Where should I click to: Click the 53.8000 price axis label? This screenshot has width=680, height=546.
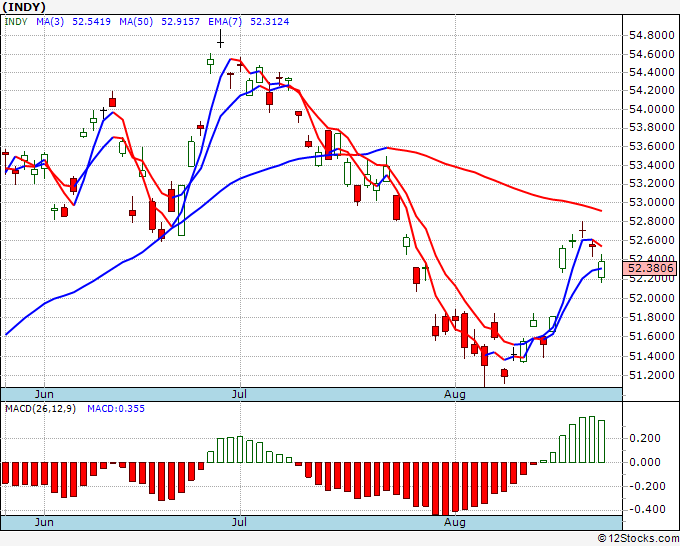point(652,128)
